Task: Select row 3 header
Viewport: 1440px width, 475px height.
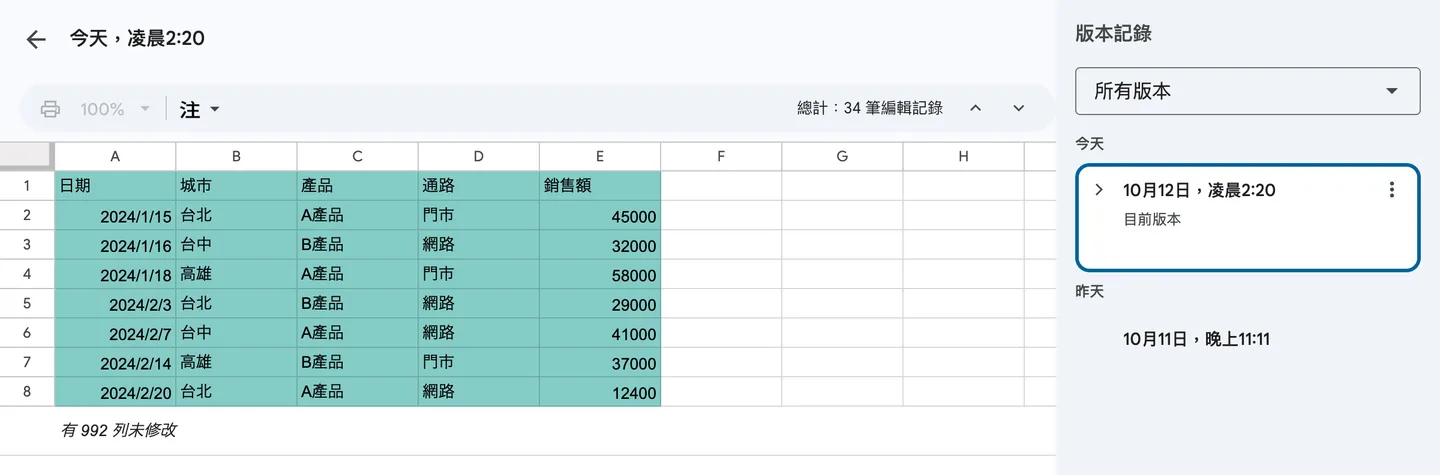Action: (x=27, y=244)
